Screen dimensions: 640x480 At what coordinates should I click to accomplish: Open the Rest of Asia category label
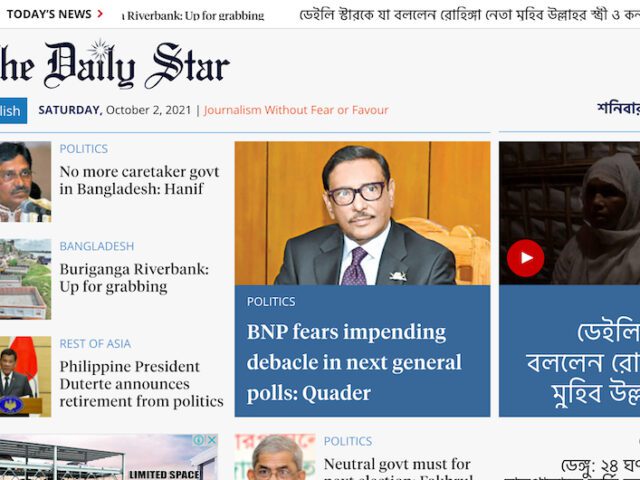tap(95, 344)
